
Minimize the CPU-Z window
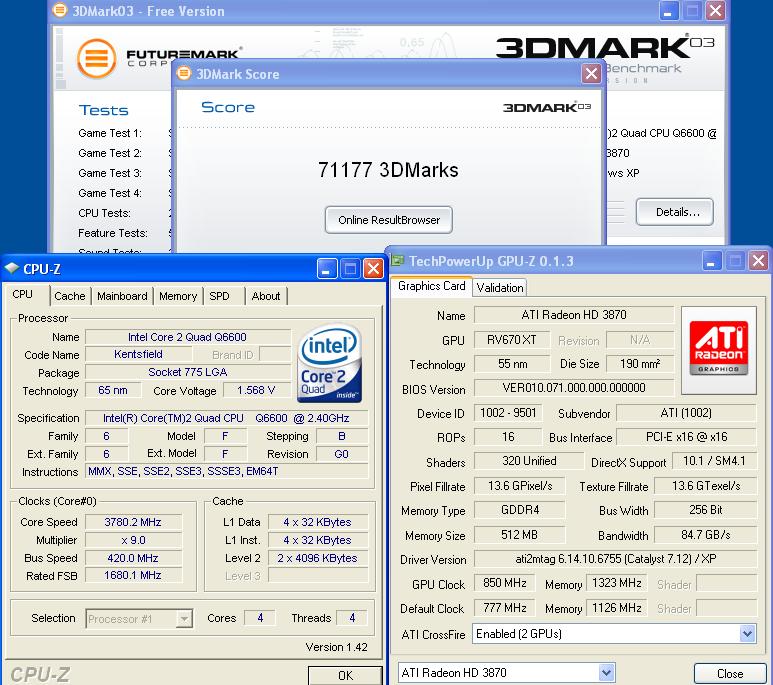coord(327,269)
